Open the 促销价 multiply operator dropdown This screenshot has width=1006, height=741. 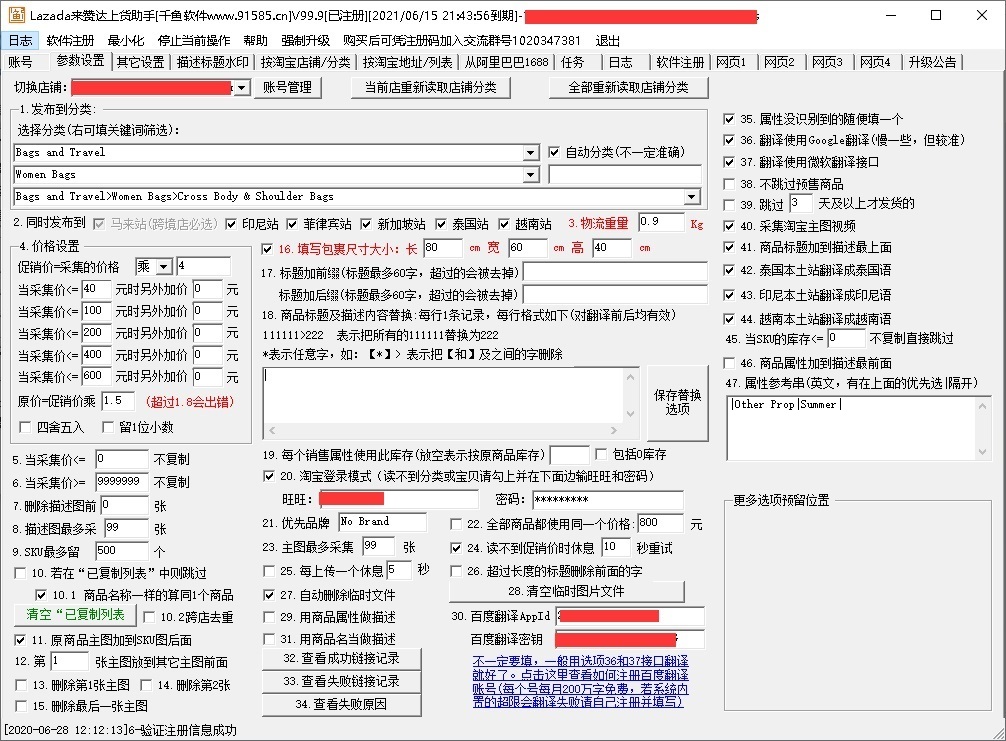(165, 266)
